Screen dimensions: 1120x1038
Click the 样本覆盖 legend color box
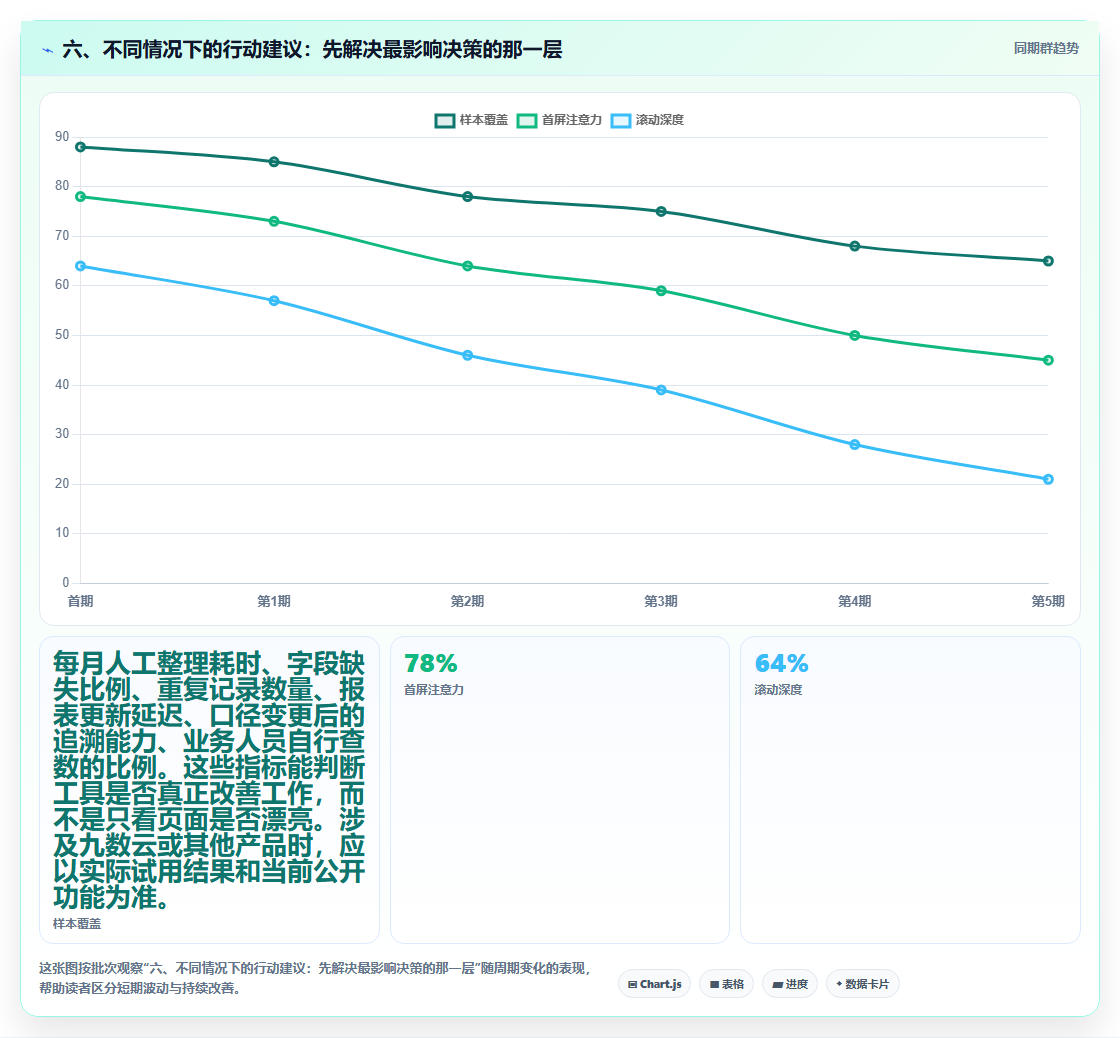point(445,121)
